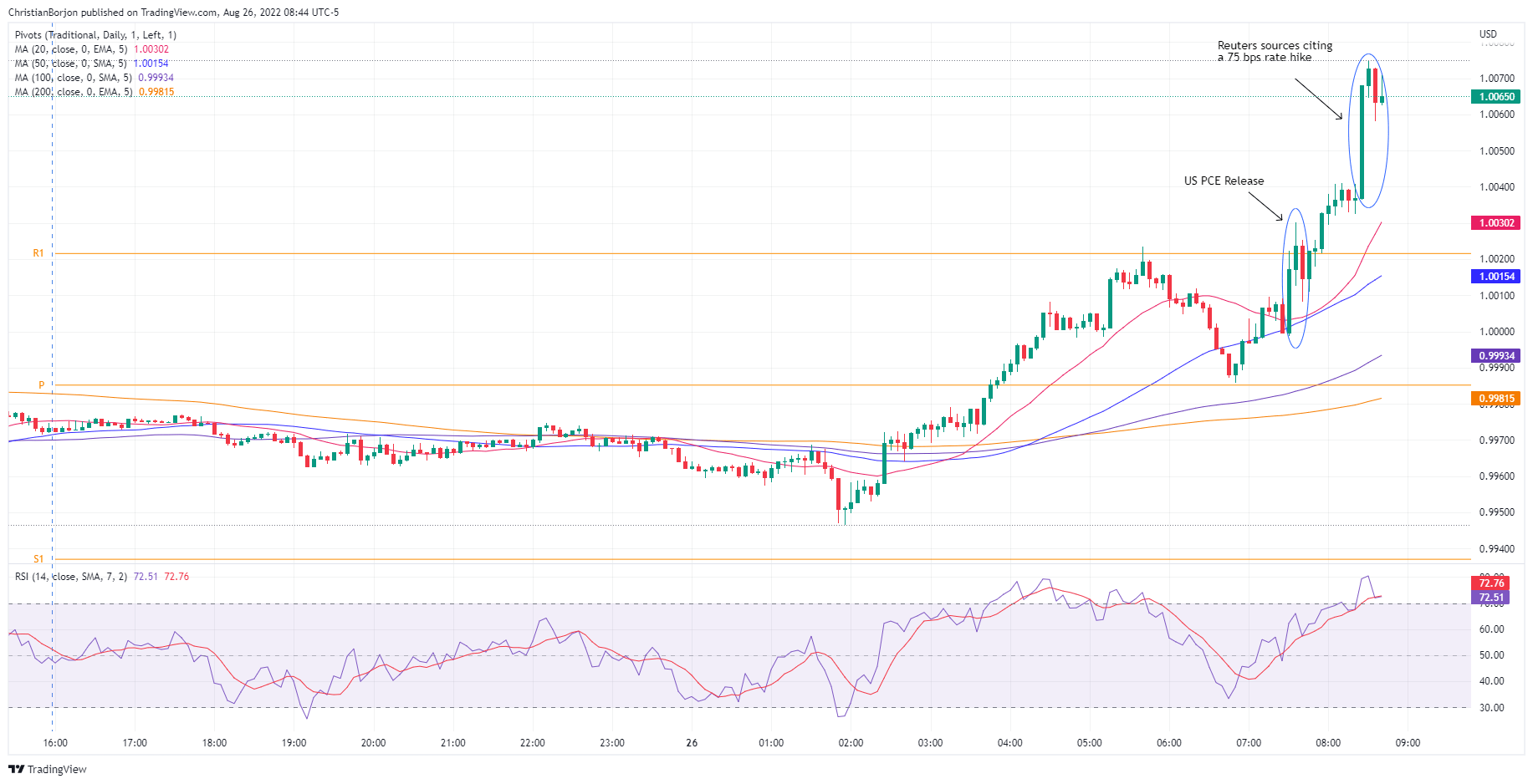Open the MA 50 SMA legend entry
Viewport: 1533px width, 784px height.
point(91,64)
